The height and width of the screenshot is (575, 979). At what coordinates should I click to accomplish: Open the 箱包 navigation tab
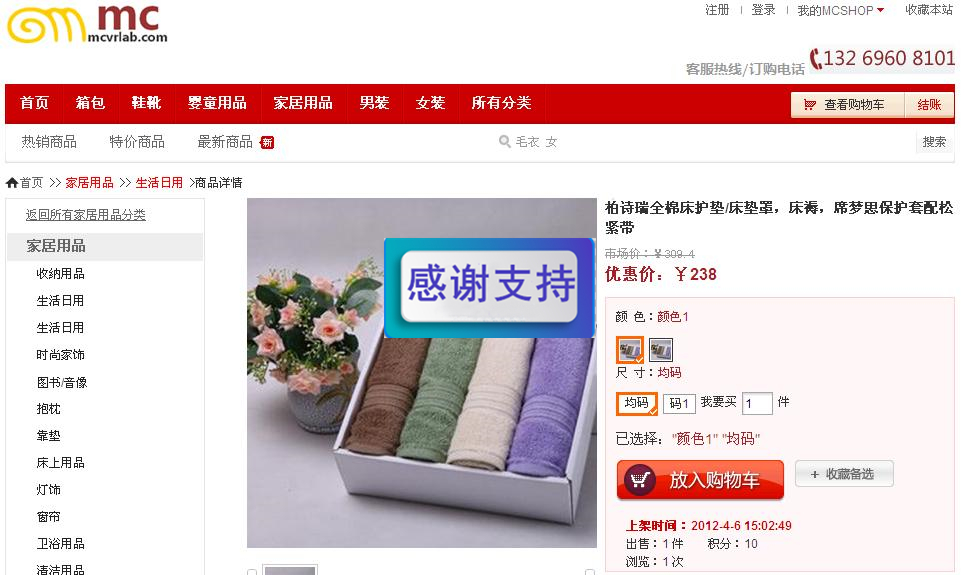coord(91,103)
